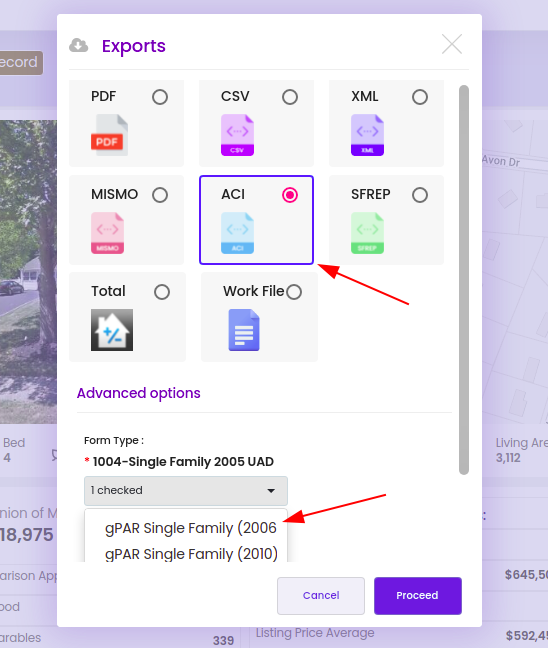Click the SFREP file icon
Image resolution: width=548 pixels, height=648 pixels.
pos(367,233)
